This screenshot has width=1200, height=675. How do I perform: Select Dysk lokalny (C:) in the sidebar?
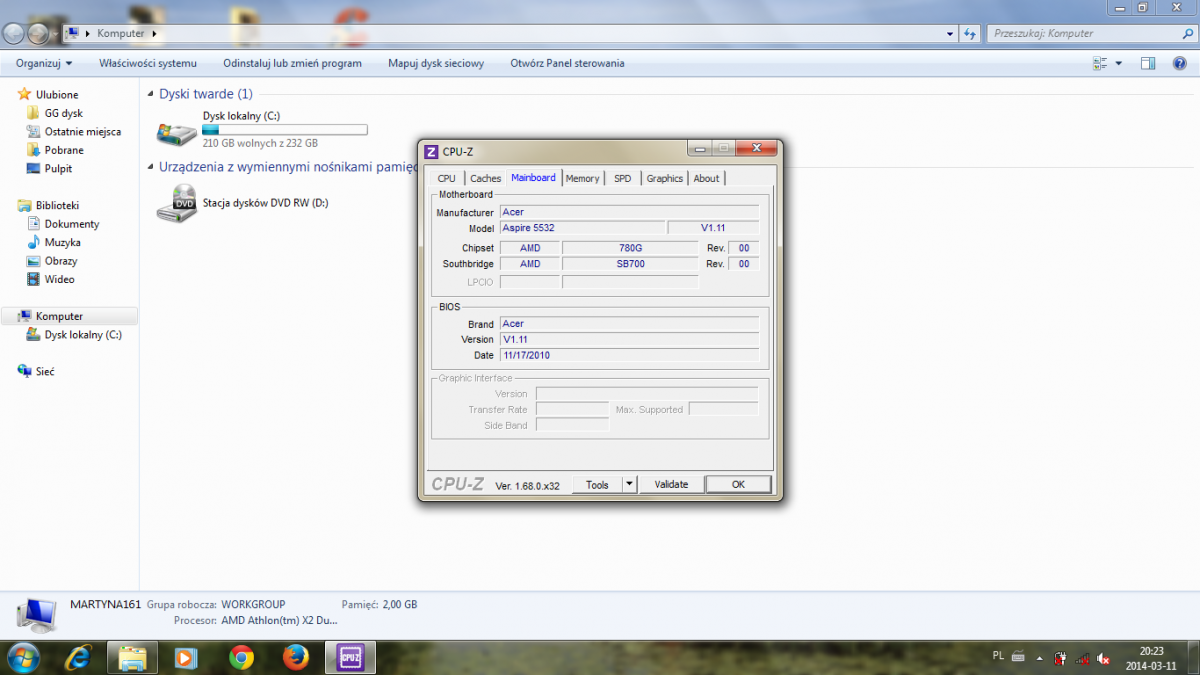83,335
